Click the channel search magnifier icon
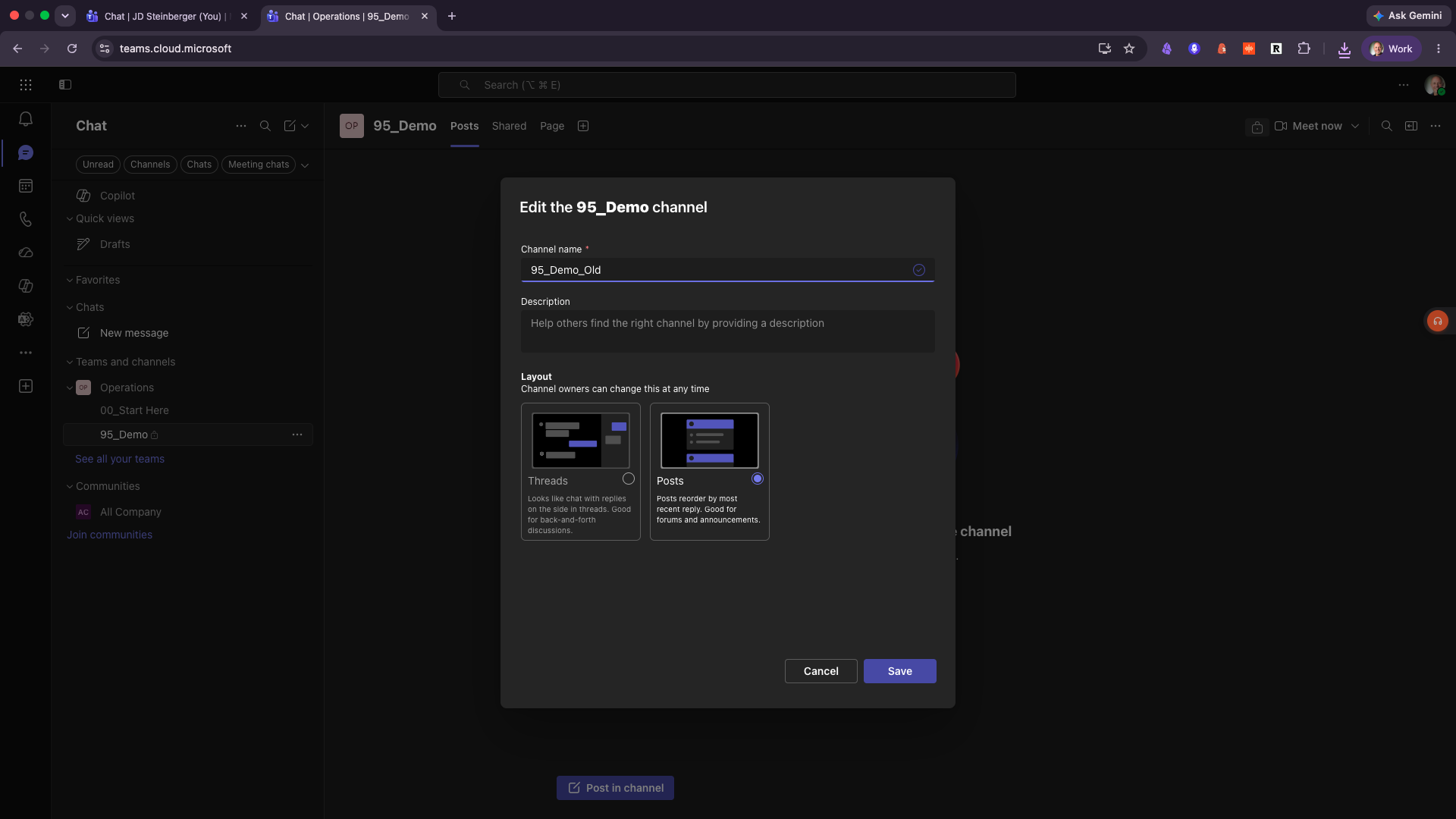 point(1387,126)
